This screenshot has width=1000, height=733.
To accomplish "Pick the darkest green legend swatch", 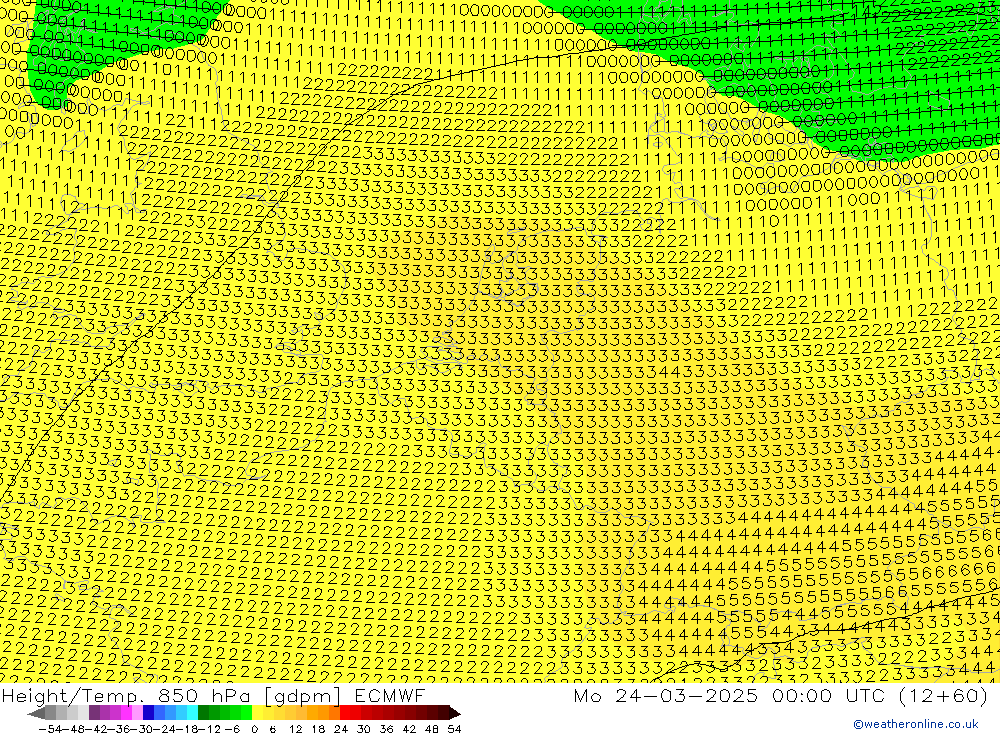I will (x=203, y=713).
